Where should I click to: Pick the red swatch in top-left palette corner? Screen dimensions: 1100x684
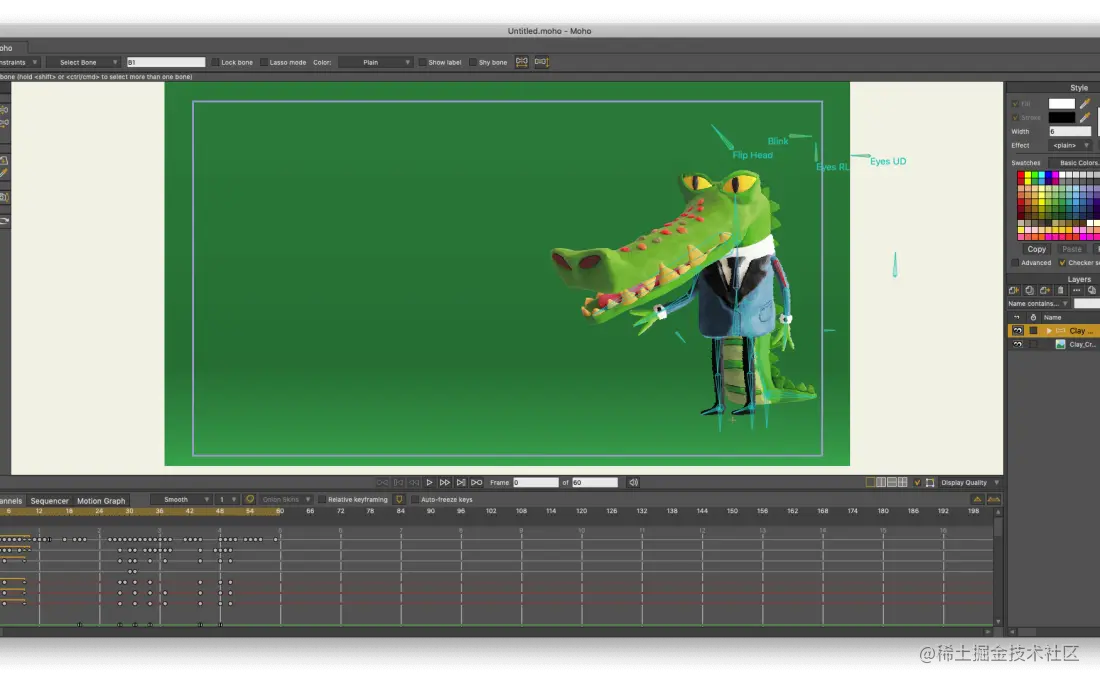(x=1021, y=175)
